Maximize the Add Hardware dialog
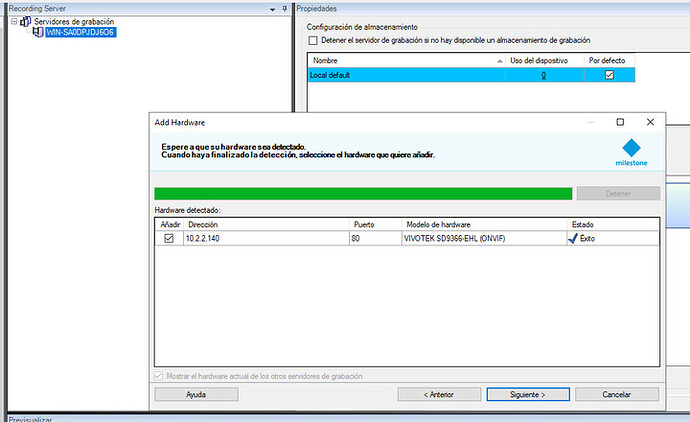690x422 pixels. (620, 121)
